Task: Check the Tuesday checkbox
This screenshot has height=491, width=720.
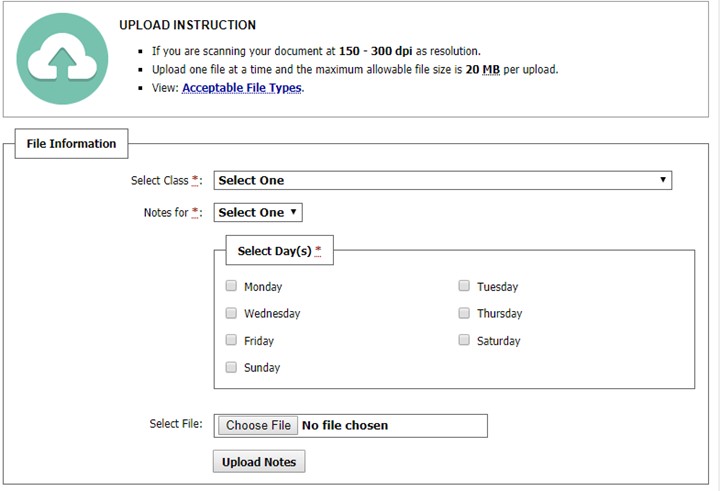Action: (x=464, y=286)
